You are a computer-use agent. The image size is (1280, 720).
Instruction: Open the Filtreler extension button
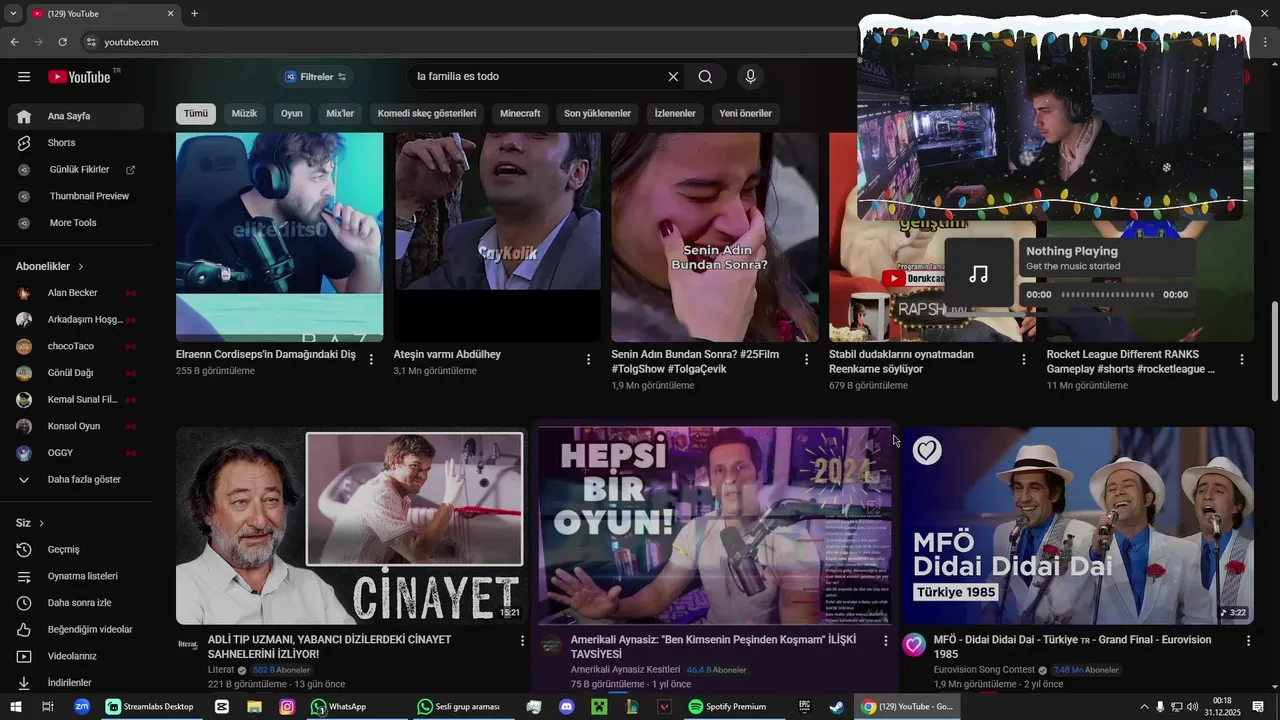pos(316,77)
